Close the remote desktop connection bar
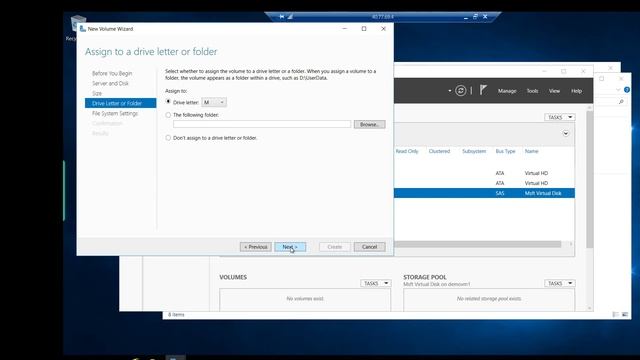The width and height of the screenshot is (640, 360). [485, 17]
